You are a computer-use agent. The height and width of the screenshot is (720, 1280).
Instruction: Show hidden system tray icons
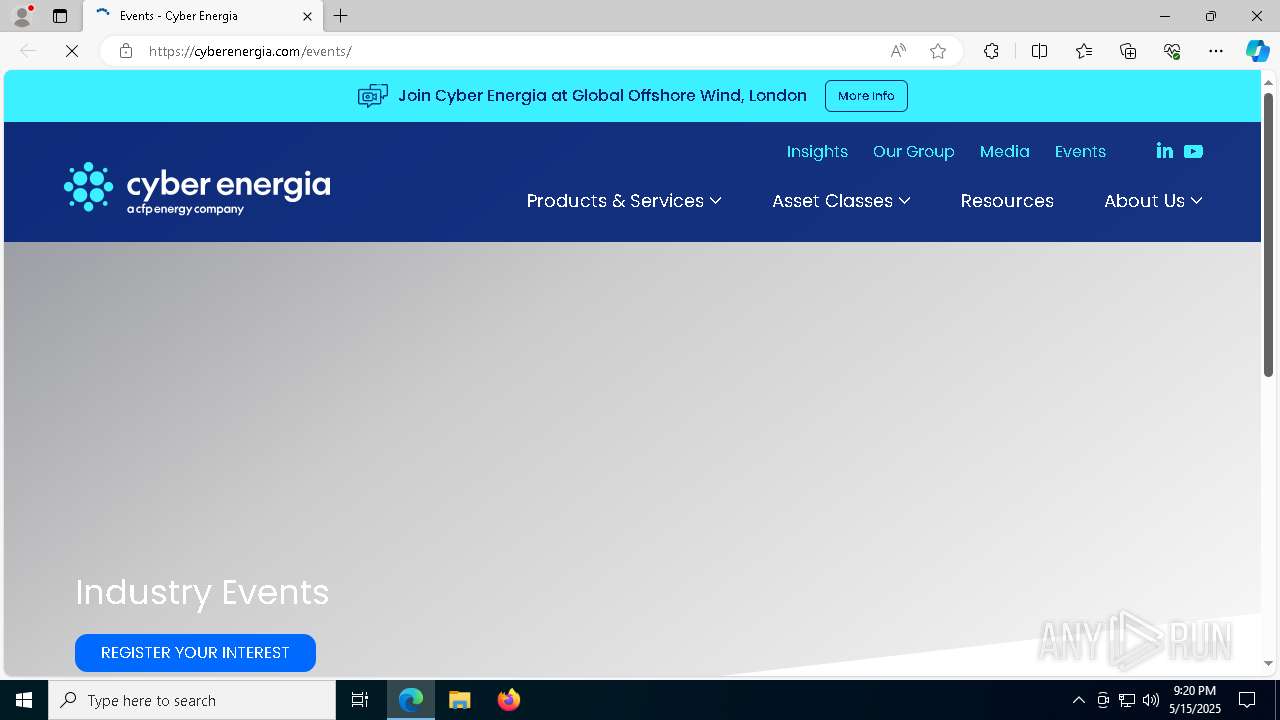pos(1078,700)
